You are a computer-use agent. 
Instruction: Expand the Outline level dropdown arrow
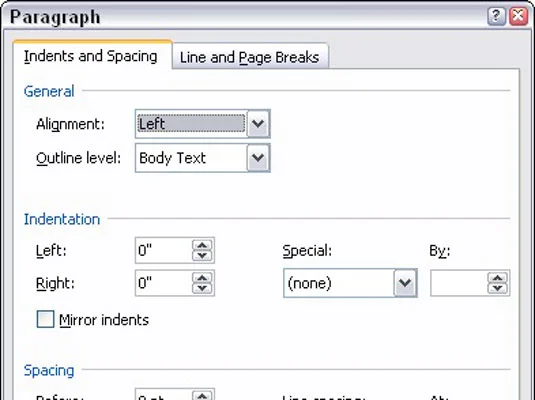pyautogui.click(x=258, y=158)
